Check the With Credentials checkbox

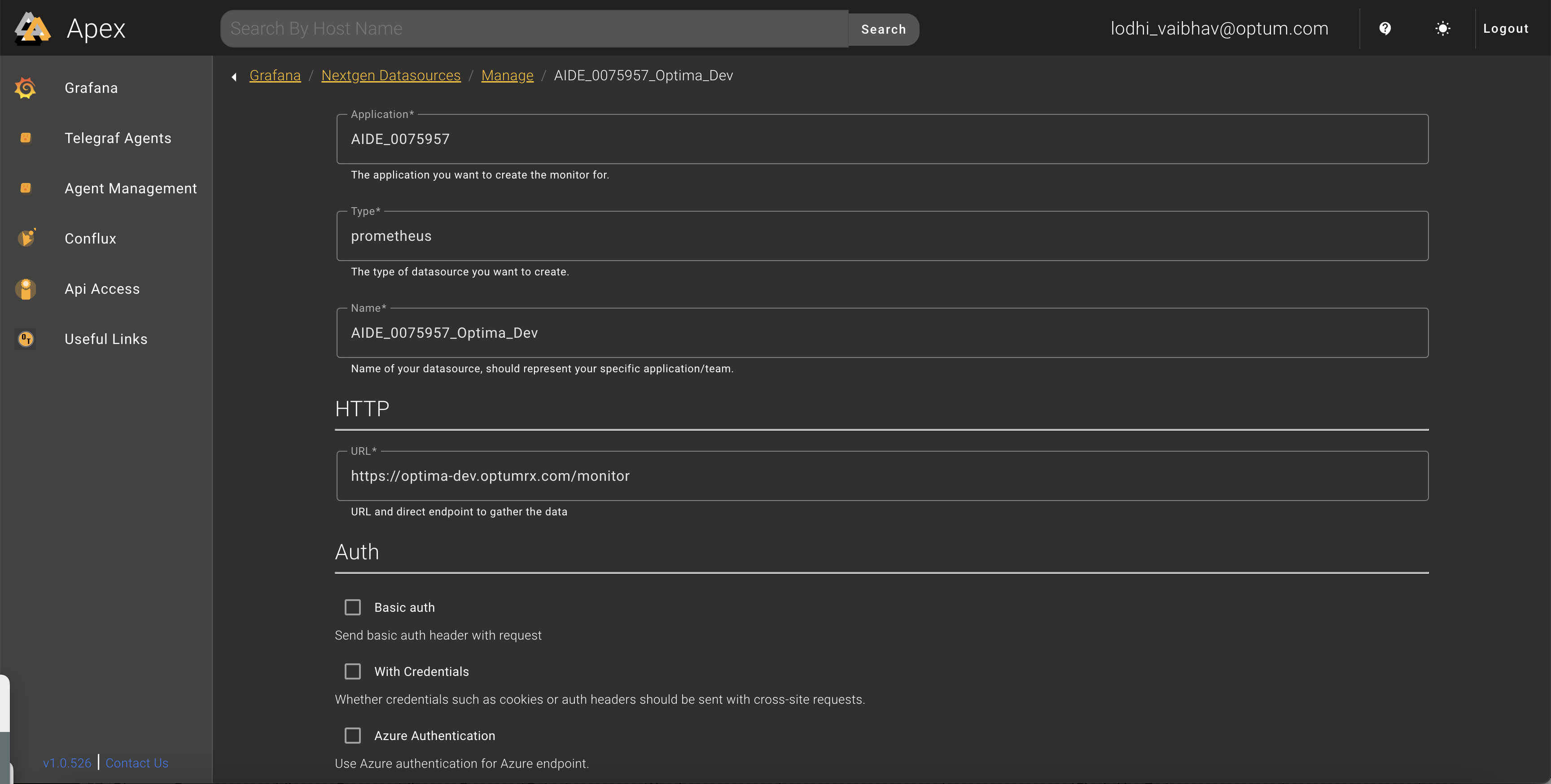pos(353,671)
